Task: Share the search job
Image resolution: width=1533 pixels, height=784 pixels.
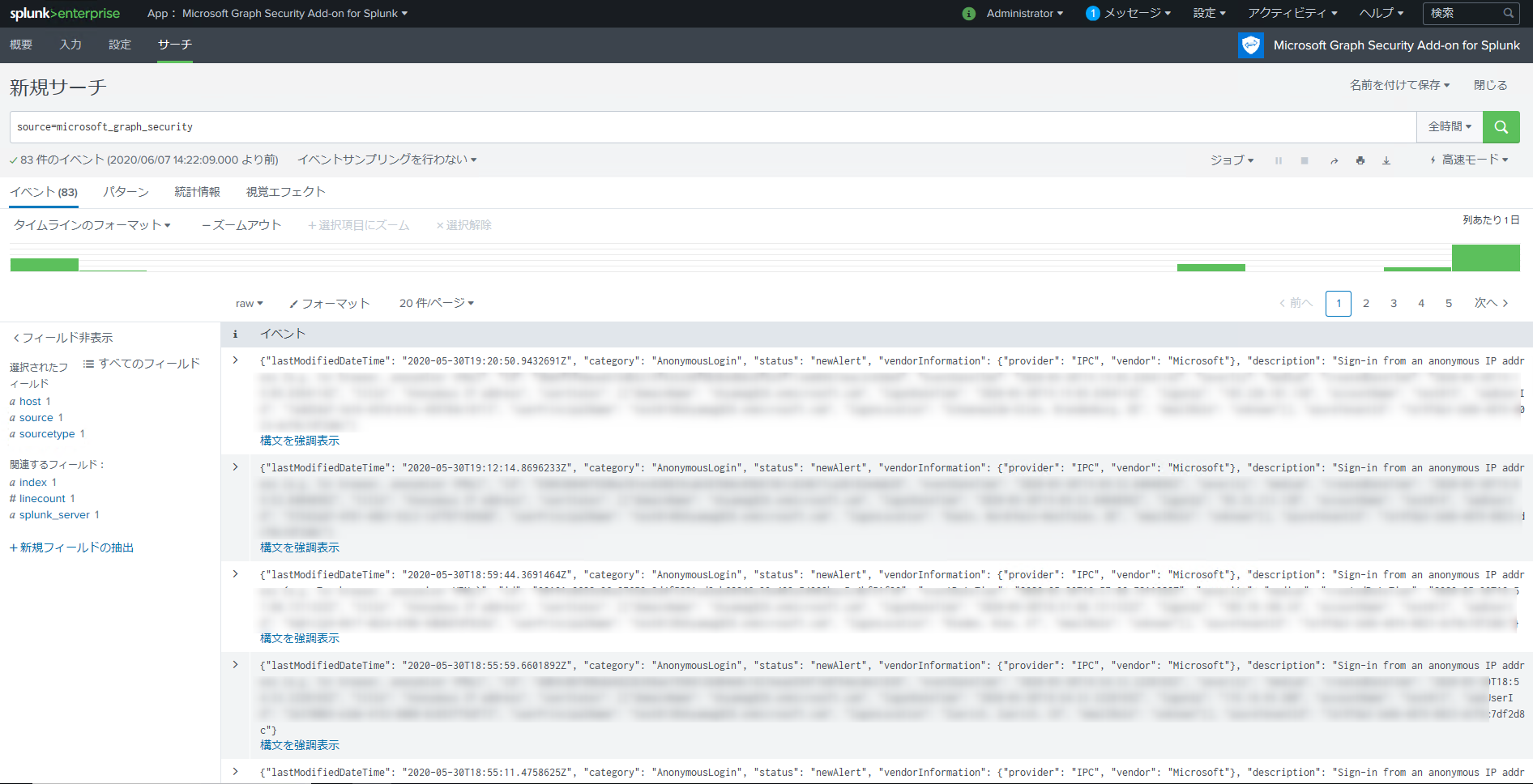Action: [x=1334, y=160]
